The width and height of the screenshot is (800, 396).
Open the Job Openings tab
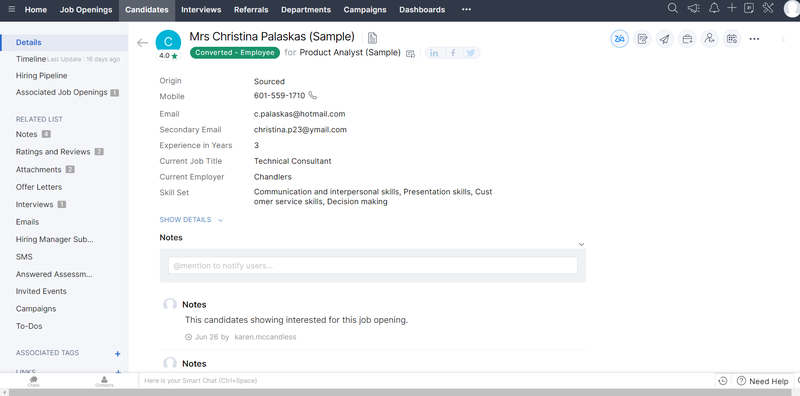click(86, 10)
